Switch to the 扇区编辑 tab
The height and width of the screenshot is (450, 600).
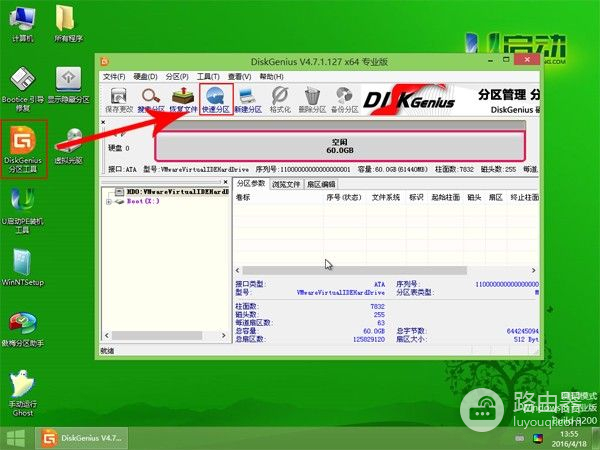point(321,184)
